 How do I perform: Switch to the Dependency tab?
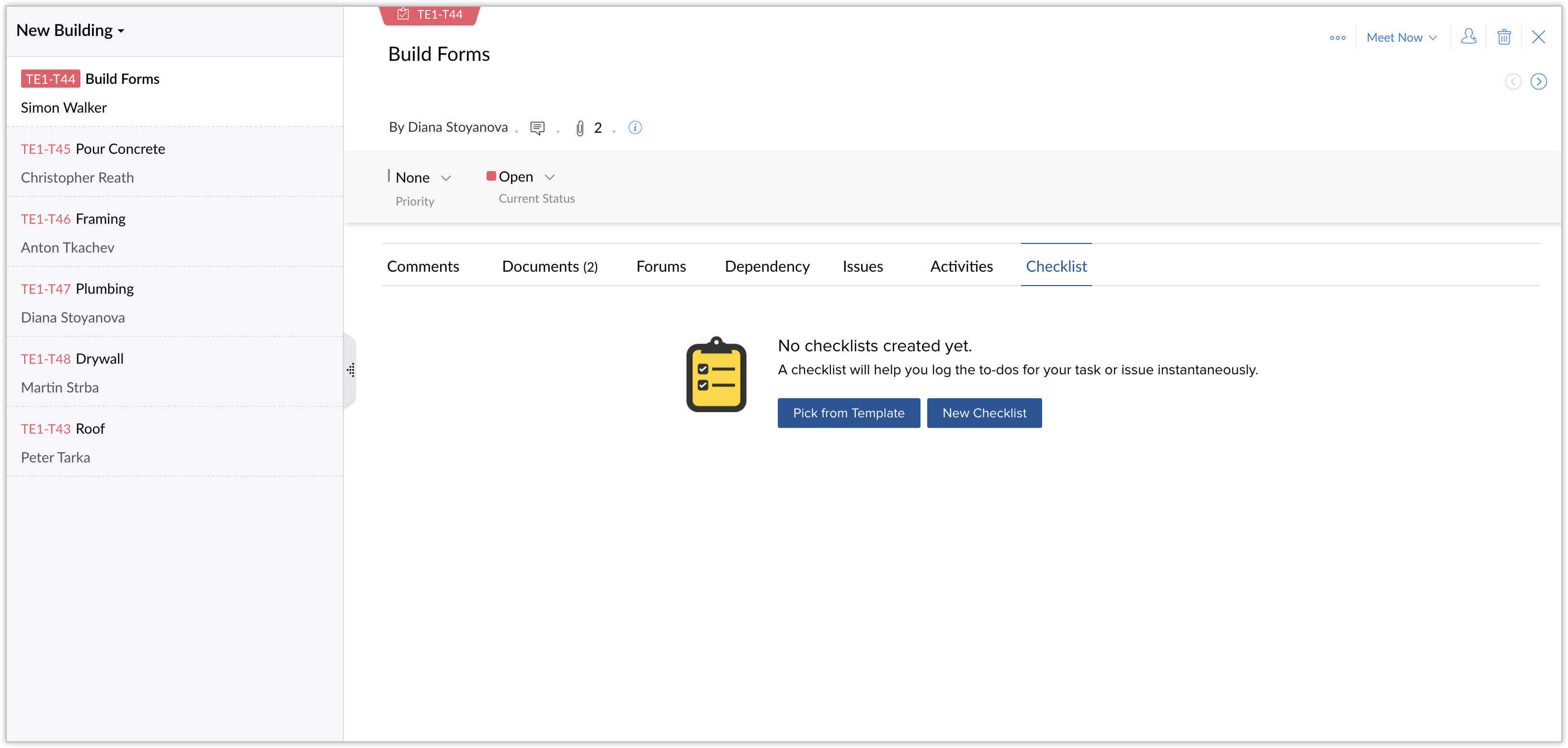pyautogui.click(x=766, y=266)
